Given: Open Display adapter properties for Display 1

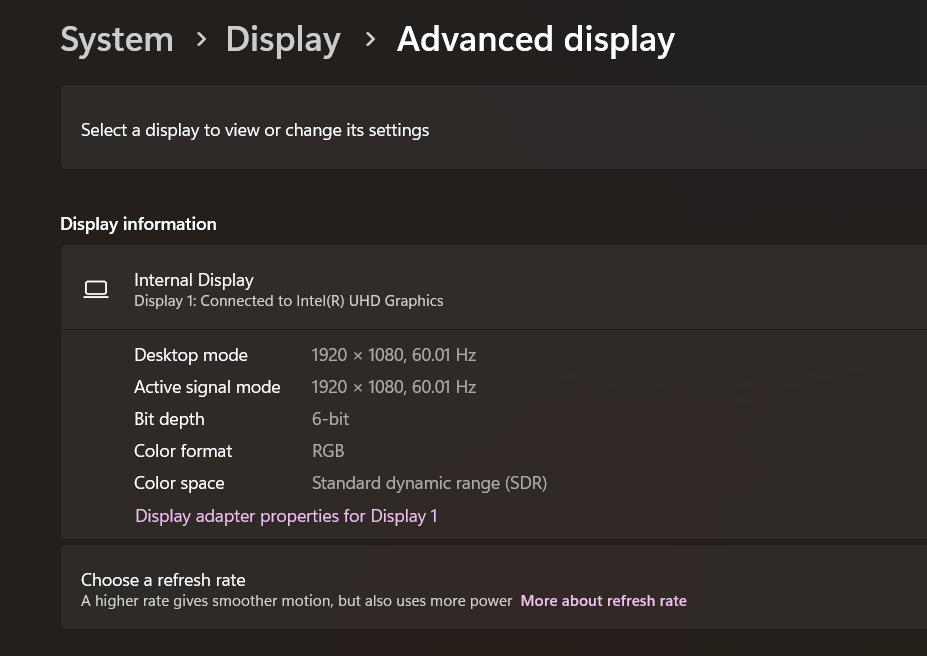Looking at the screenshot, I should click(x=286, y=516).
